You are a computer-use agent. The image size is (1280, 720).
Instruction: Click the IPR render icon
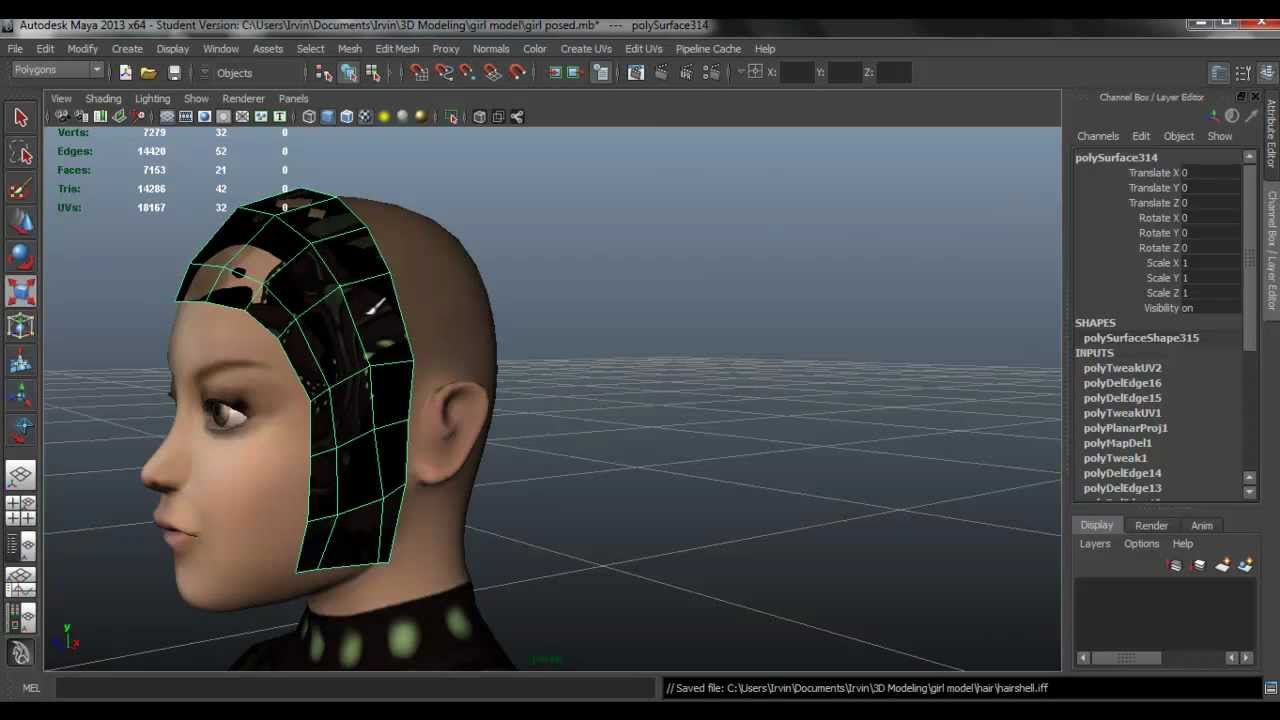point(686,72)
